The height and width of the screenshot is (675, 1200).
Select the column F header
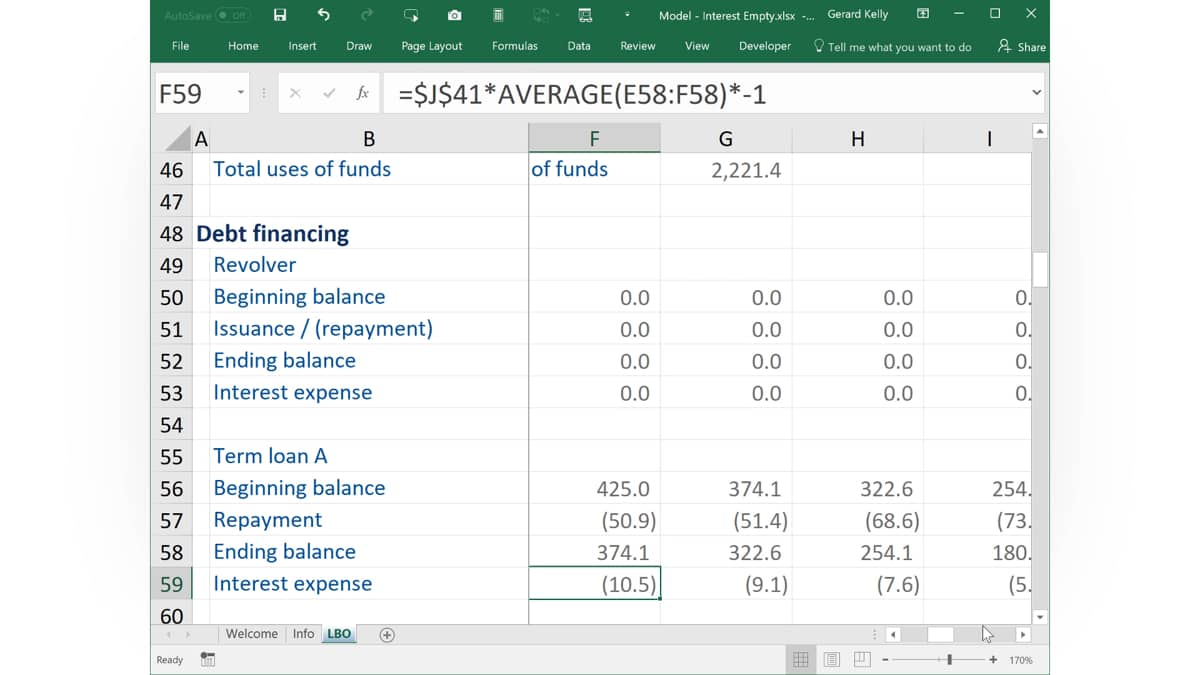pyautogui.click(x=594, y=139)
